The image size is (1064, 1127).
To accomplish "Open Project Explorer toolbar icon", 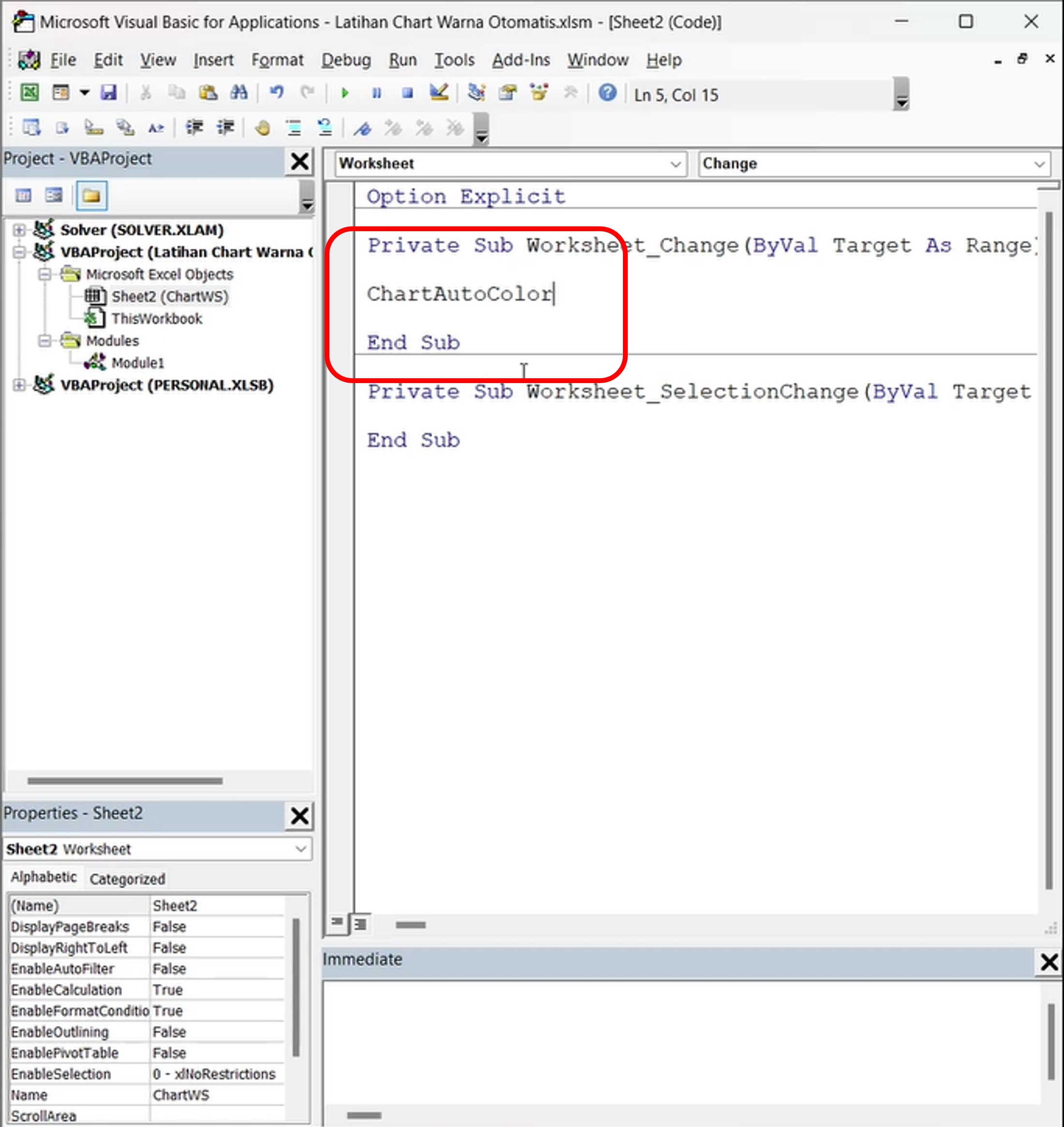I will (476, 92).
